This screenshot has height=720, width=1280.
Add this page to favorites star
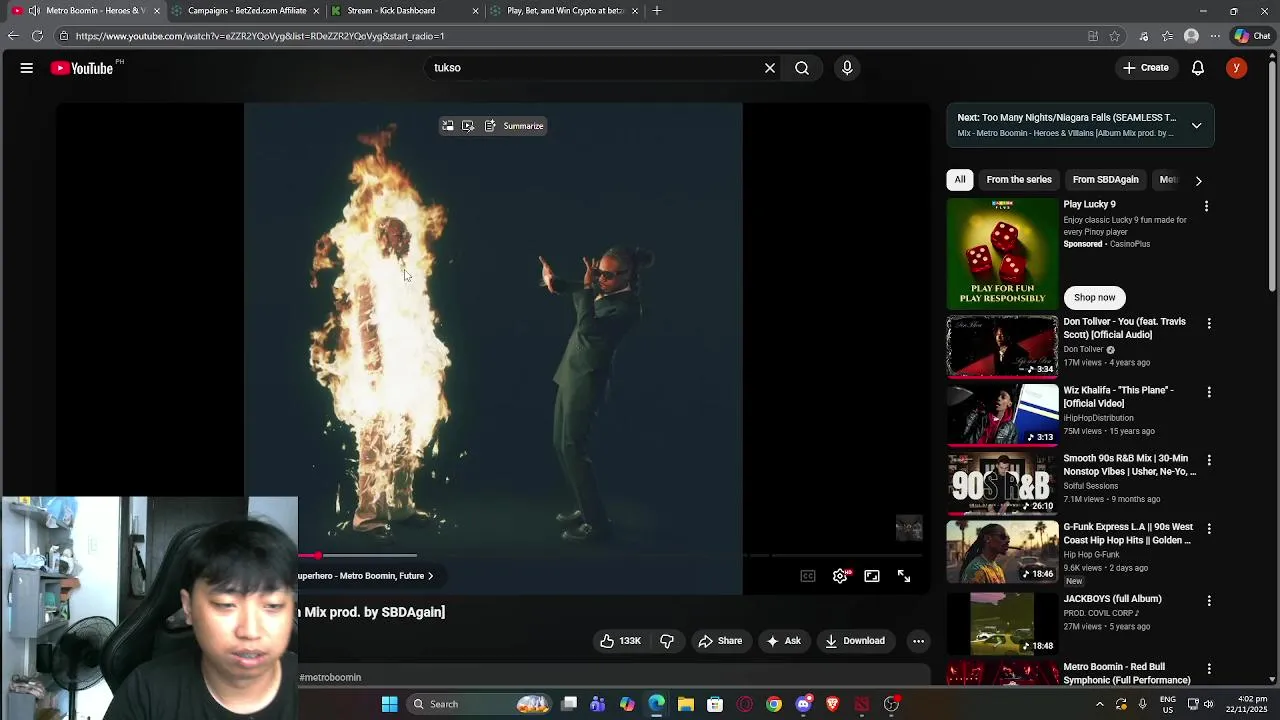(1115, 36)
